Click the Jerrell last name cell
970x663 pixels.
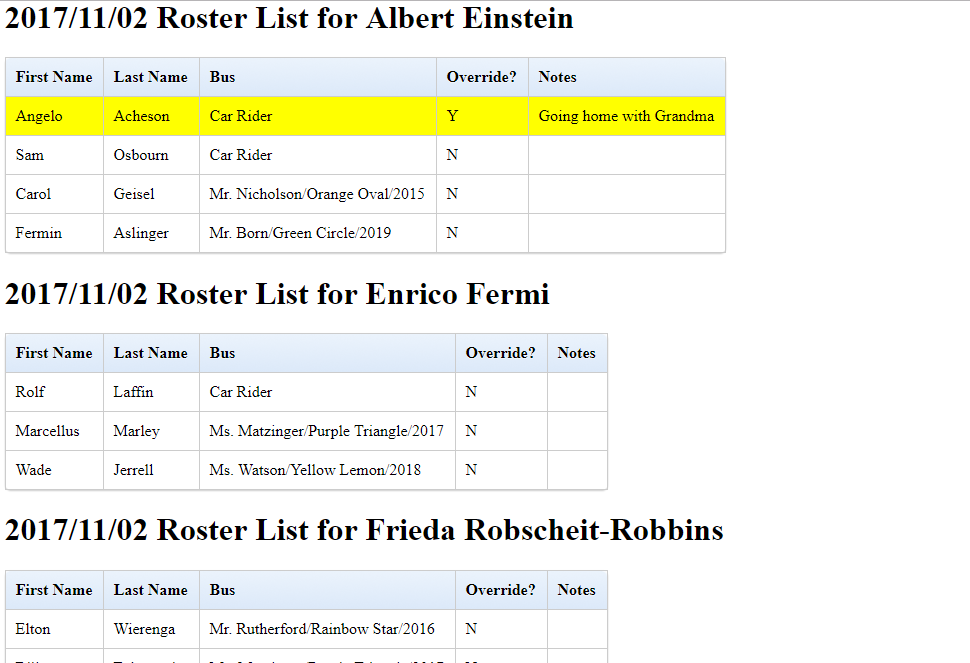(152, 470)
